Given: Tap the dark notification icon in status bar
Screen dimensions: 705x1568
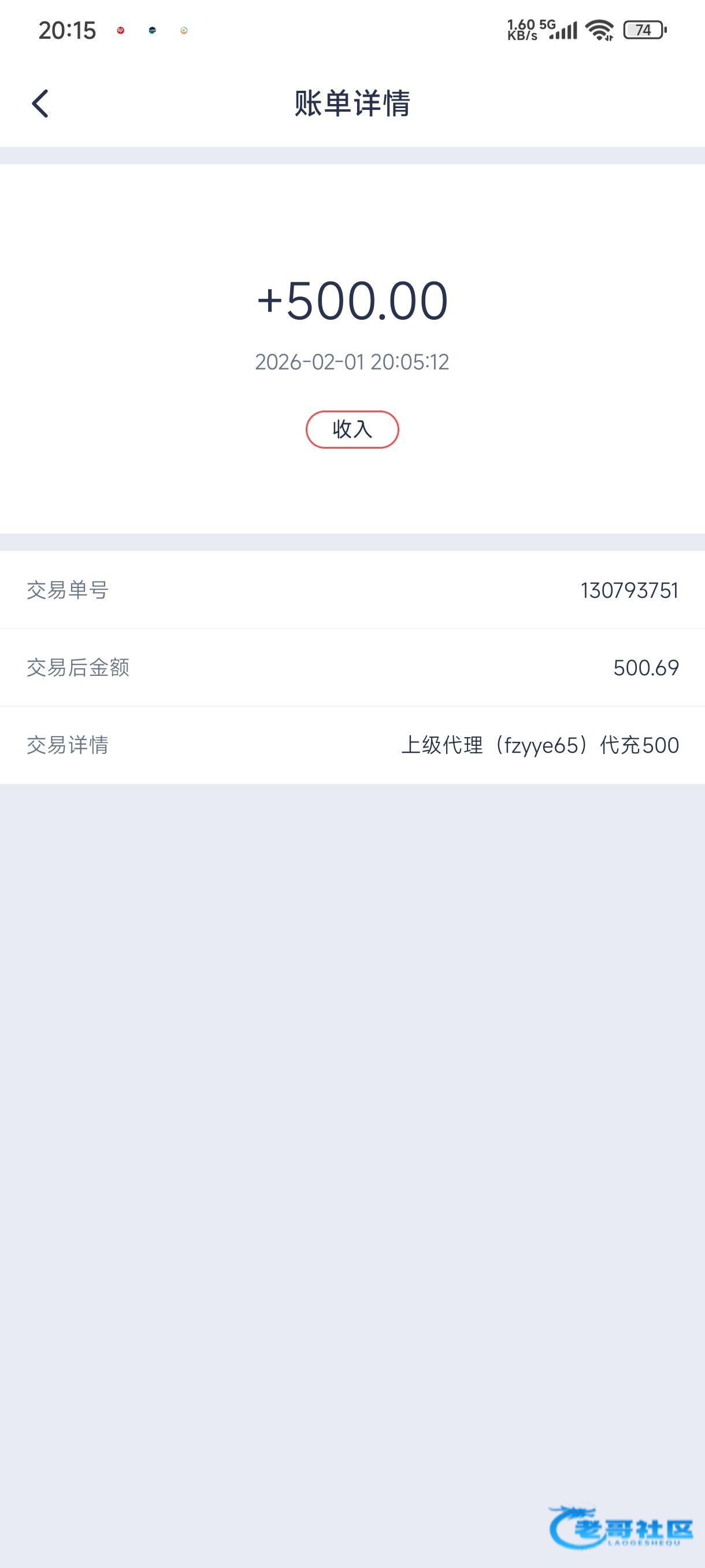Looking at the screenshot, I should click(152, 31).
